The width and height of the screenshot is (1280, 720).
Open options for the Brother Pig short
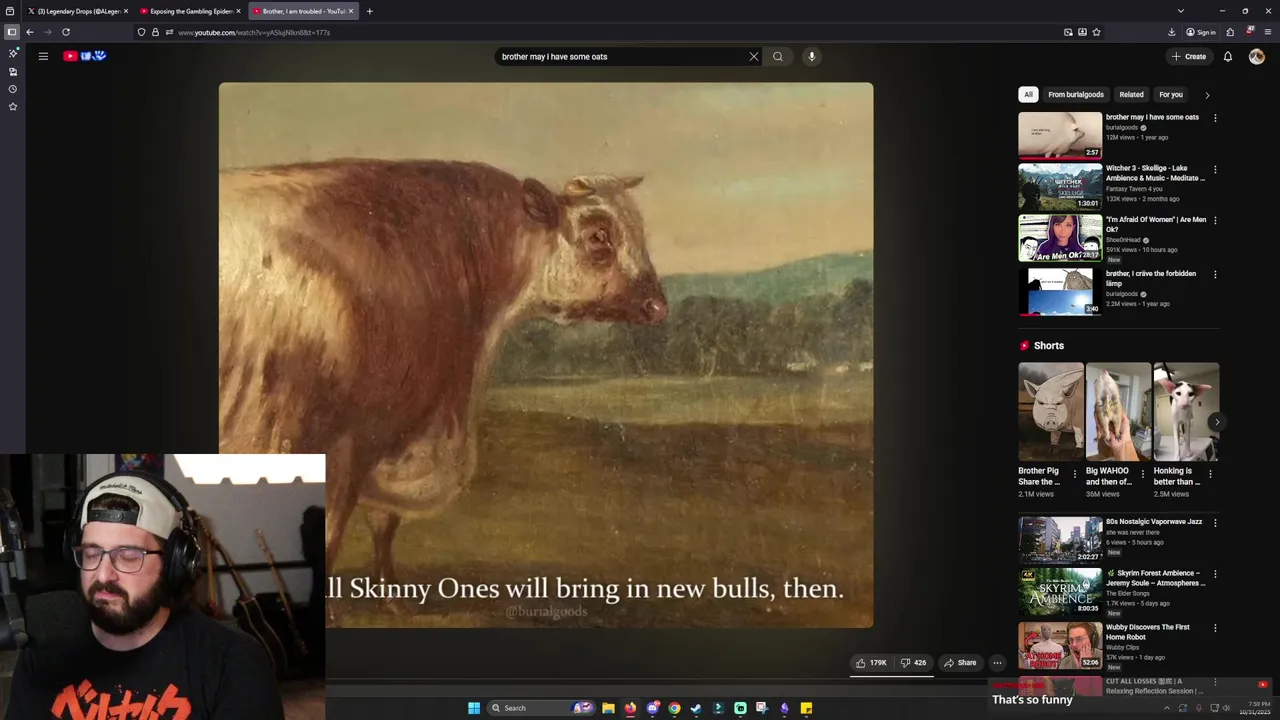click(1075, 473)
